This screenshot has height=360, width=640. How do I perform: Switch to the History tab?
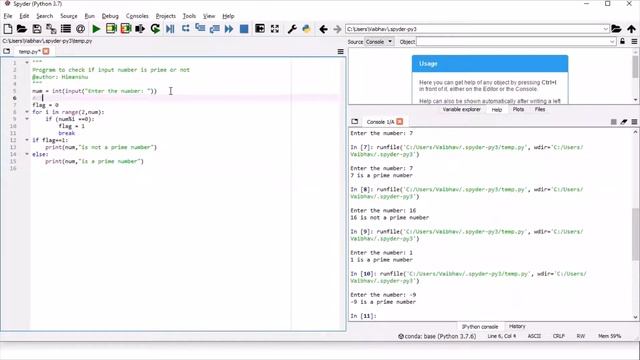(517, 327)
